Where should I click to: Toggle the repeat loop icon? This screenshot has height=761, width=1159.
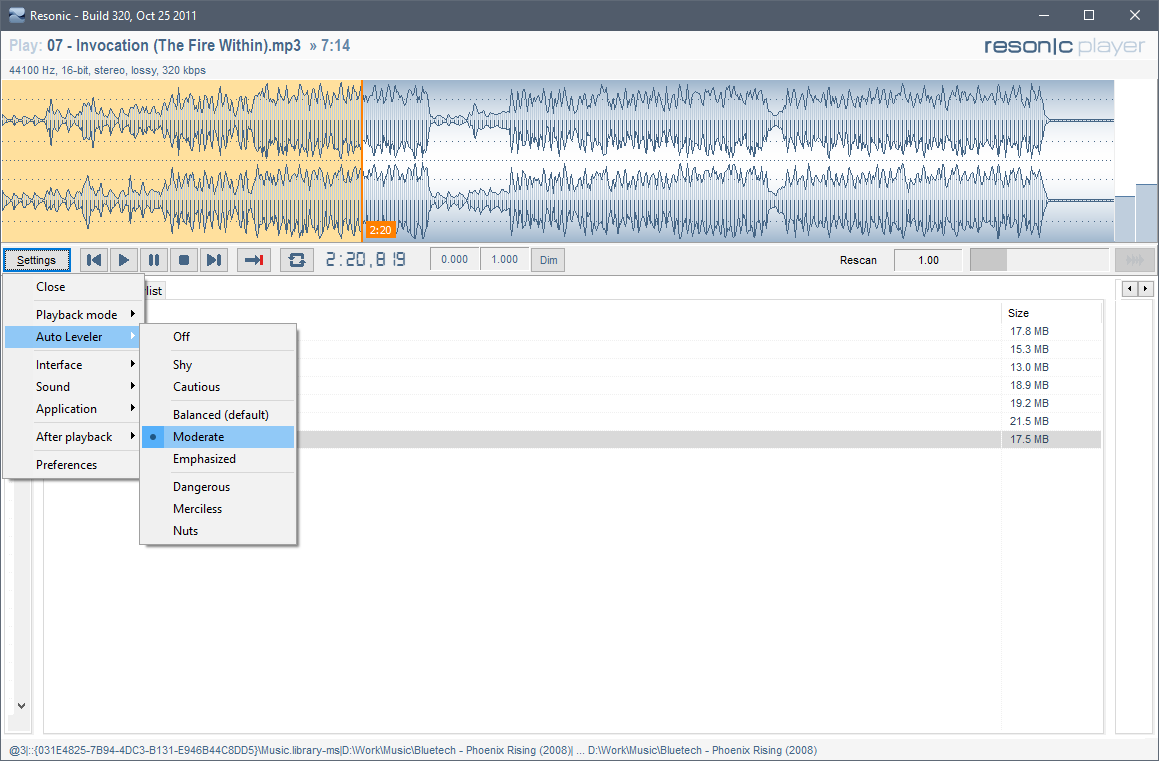pos(297,260)
